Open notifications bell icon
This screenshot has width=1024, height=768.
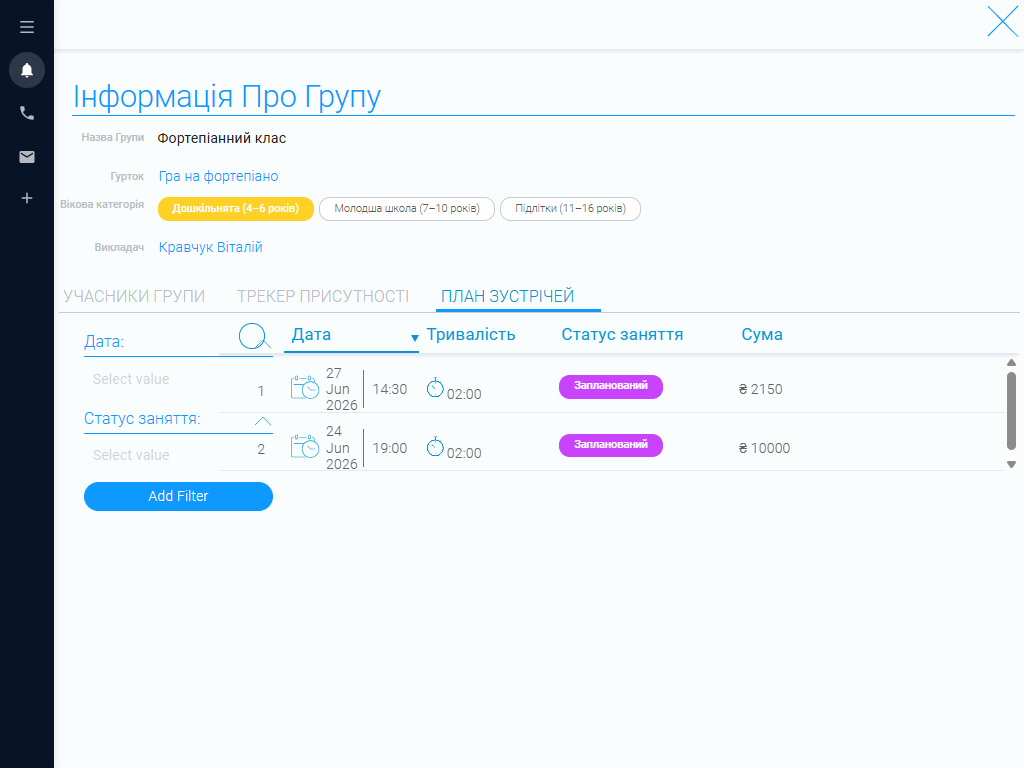coord(27,70)
